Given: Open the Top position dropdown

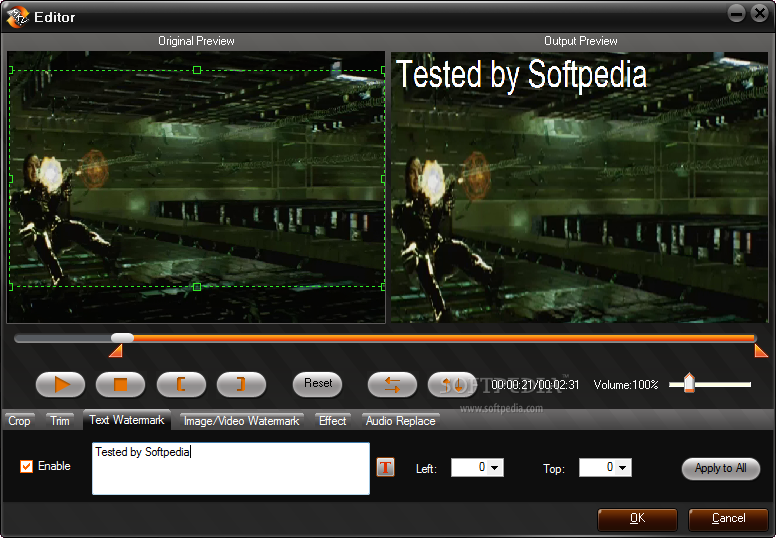Looking at the screenshot, I should [x=623, y=467].
